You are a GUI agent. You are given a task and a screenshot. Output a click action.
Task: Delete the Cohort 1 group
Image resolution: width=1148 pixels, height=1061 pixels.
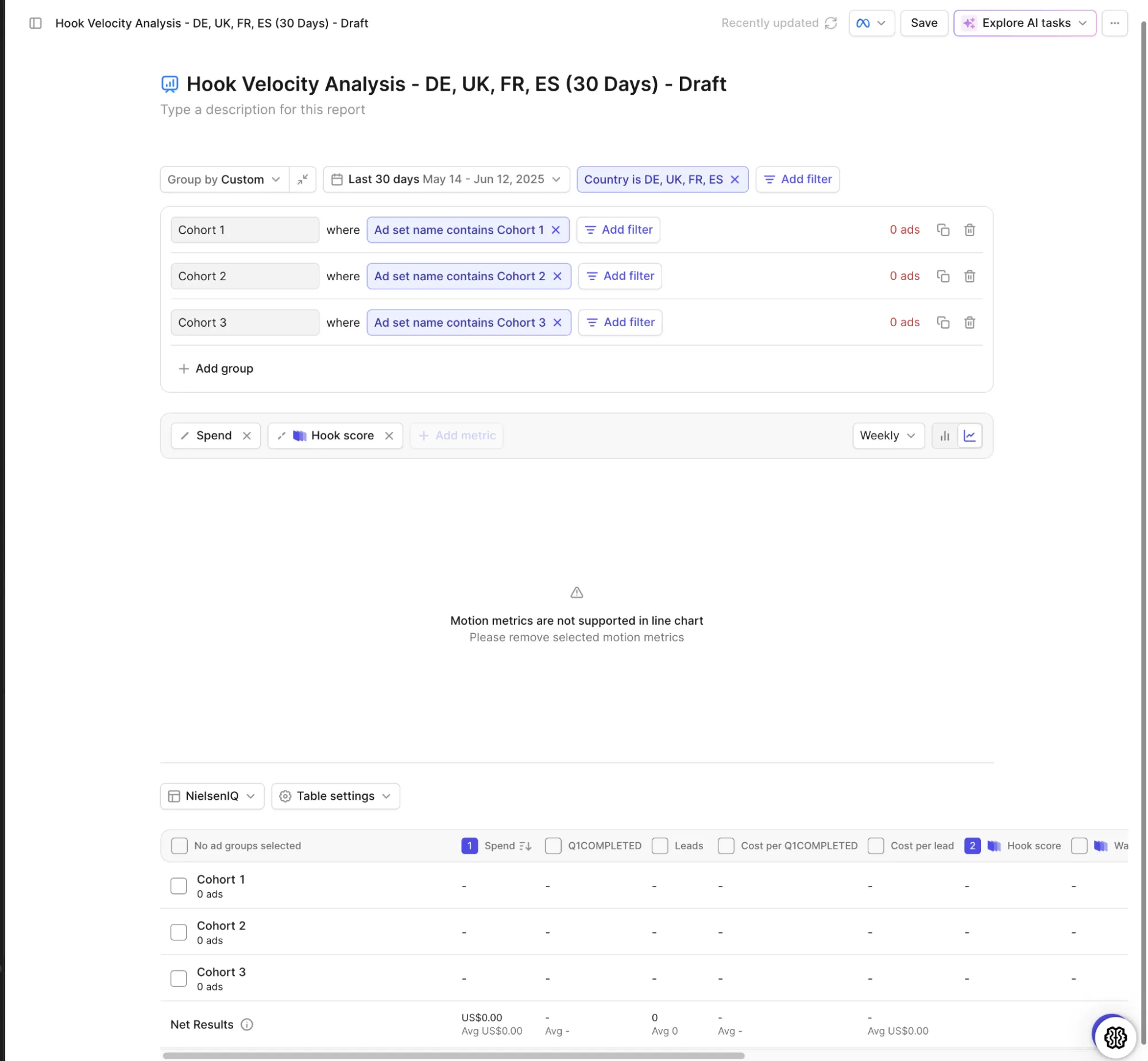(969, 230)
